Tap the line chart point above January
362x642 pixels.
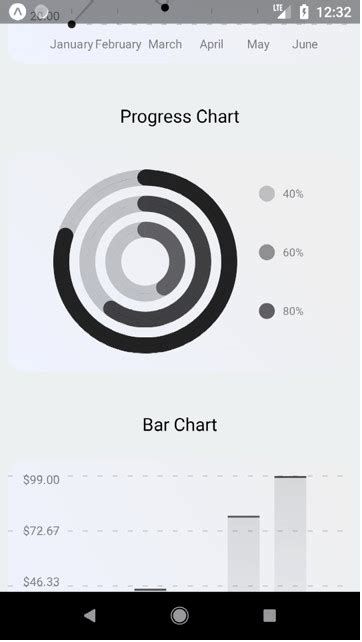click(x=72, y=24)
